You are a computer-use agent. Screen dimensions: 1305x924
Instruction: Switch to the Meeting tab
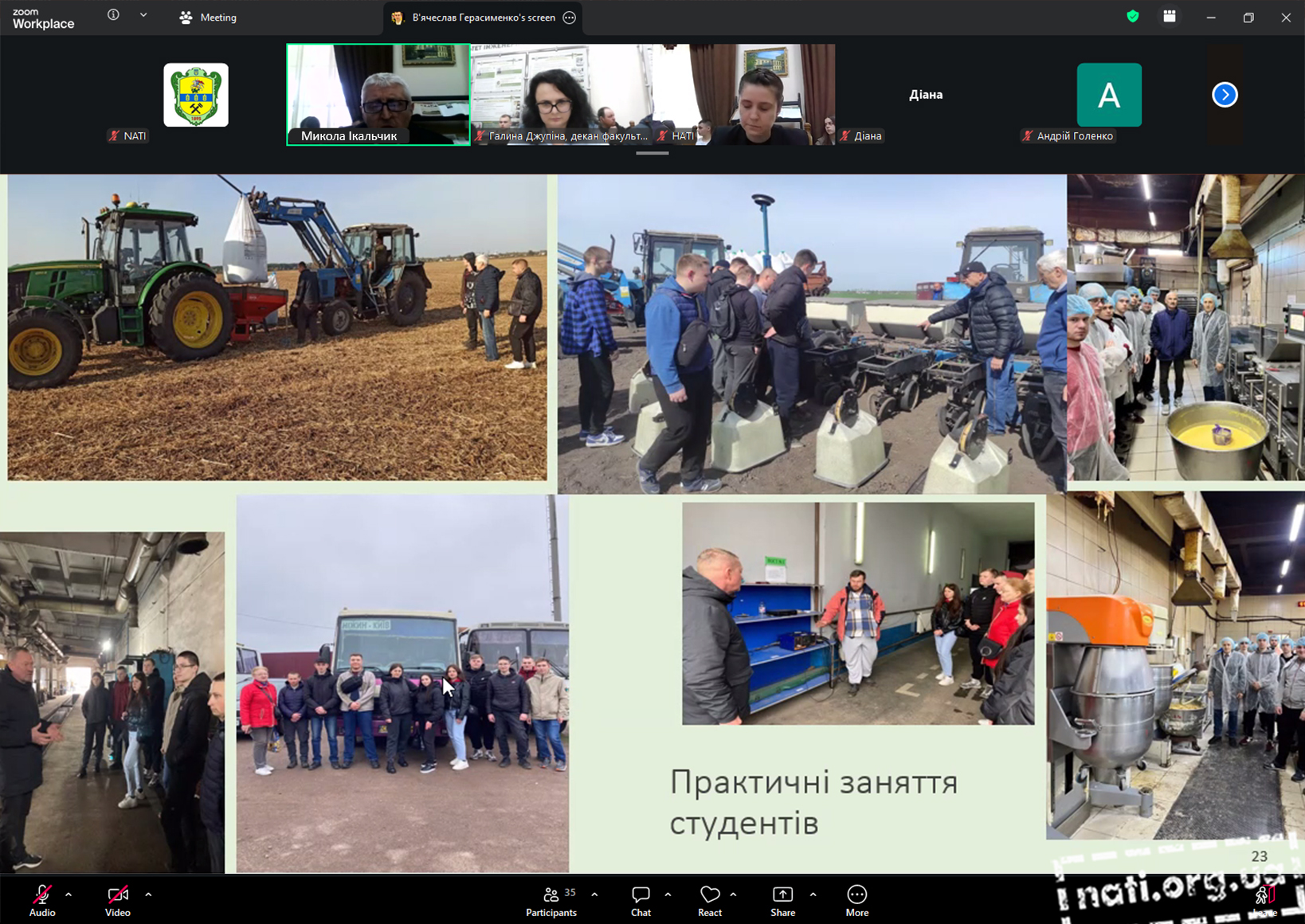[x=209, y=18]
